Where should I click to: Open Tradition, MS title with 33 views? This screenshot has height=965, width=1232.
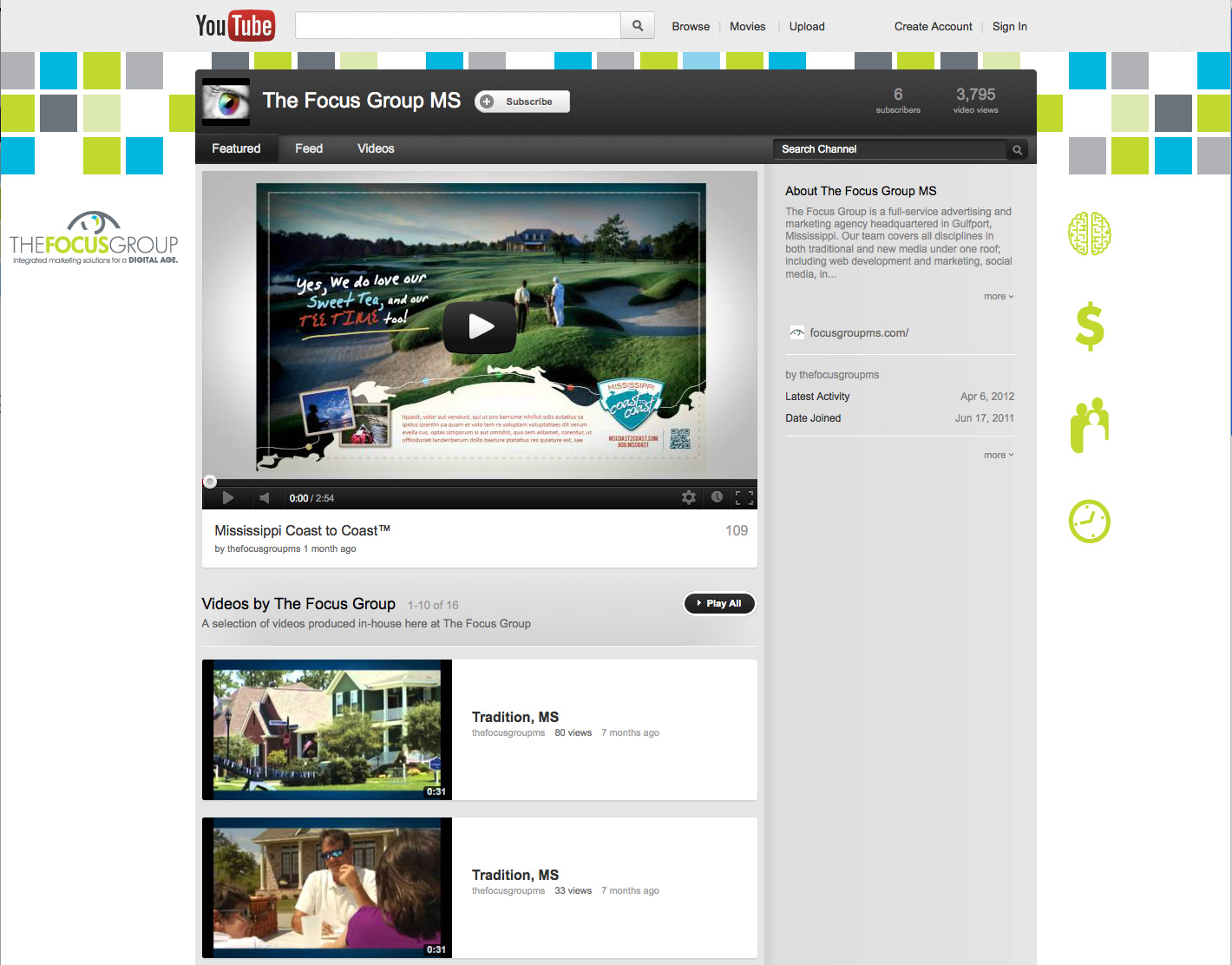(x=515, y=875)
